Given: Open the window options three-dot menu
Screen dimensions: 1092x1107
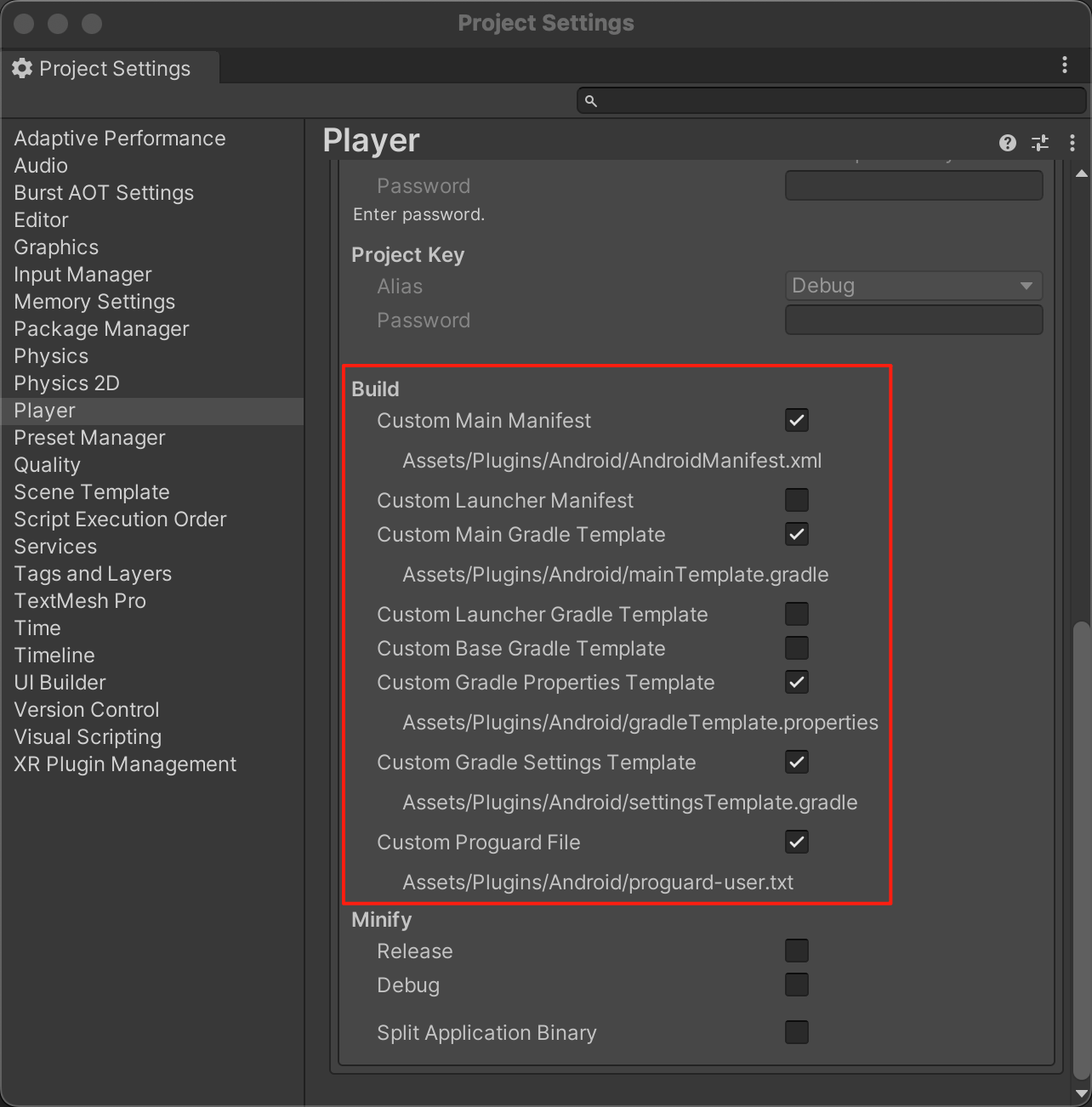Looking at the screenshot, I should pos(1065,65).
